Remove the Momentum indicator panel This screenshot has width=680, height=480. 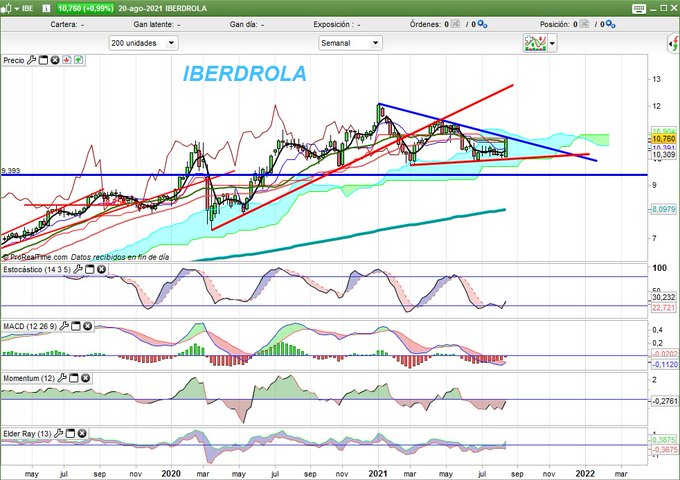point(86,378)
